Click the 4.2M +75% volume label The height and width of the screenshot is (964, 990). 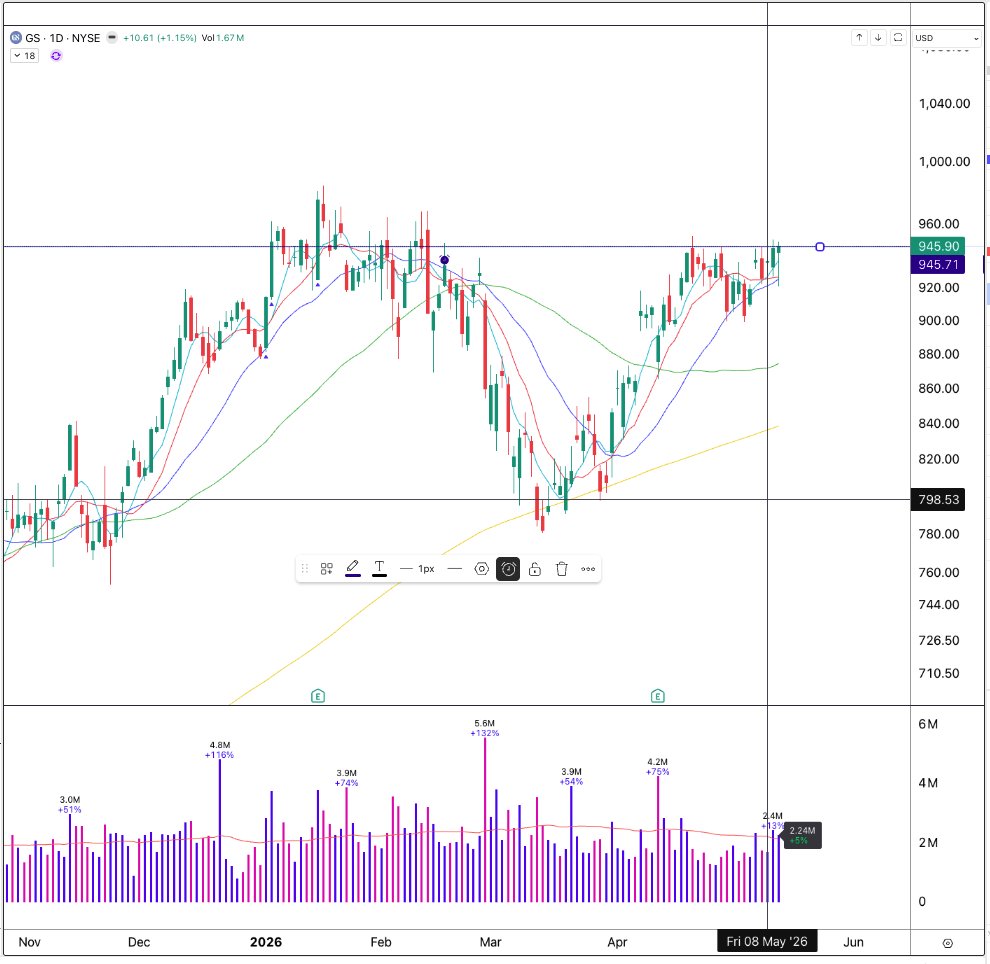click(657, 766)
